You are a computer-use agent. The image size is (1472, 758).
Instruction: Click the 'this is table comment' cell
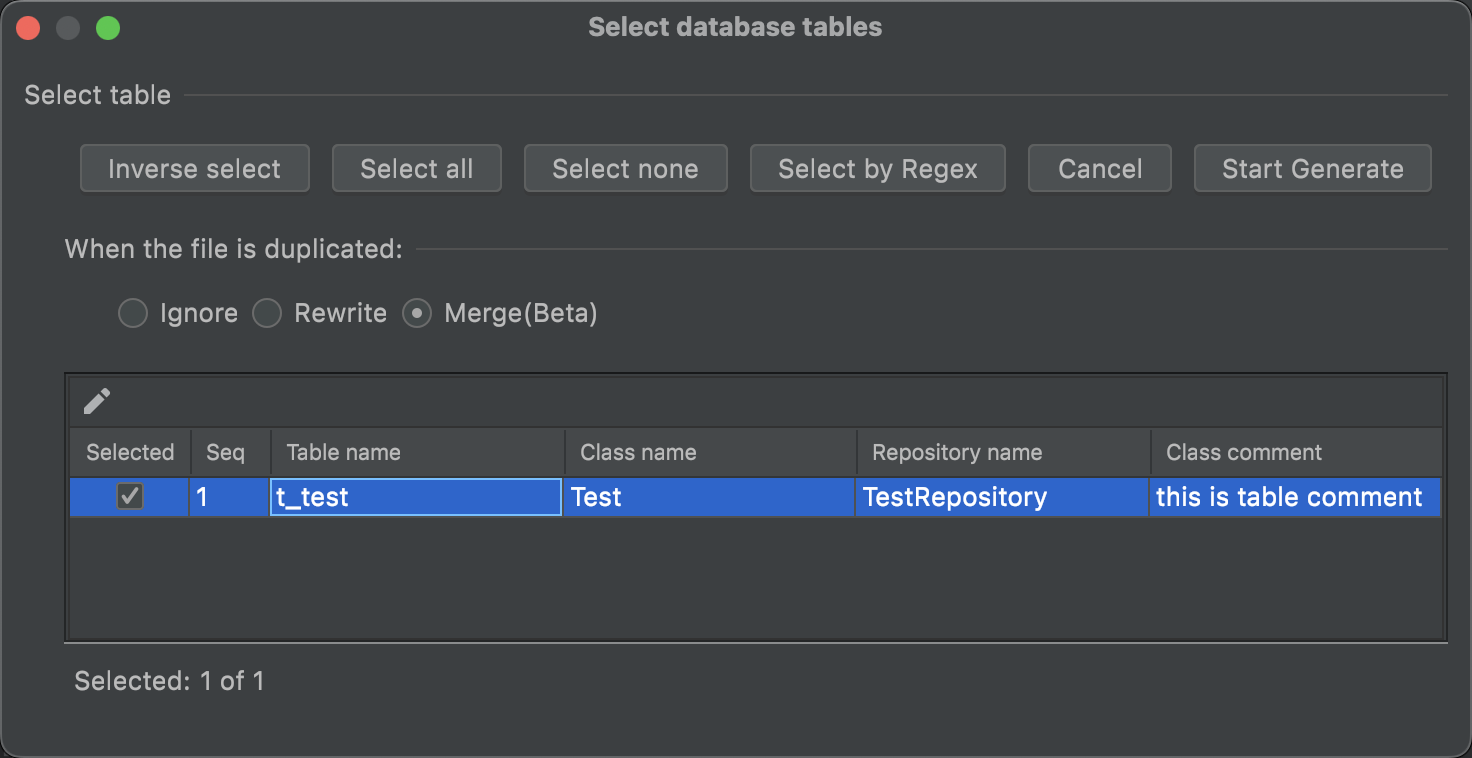[1294, 497]
